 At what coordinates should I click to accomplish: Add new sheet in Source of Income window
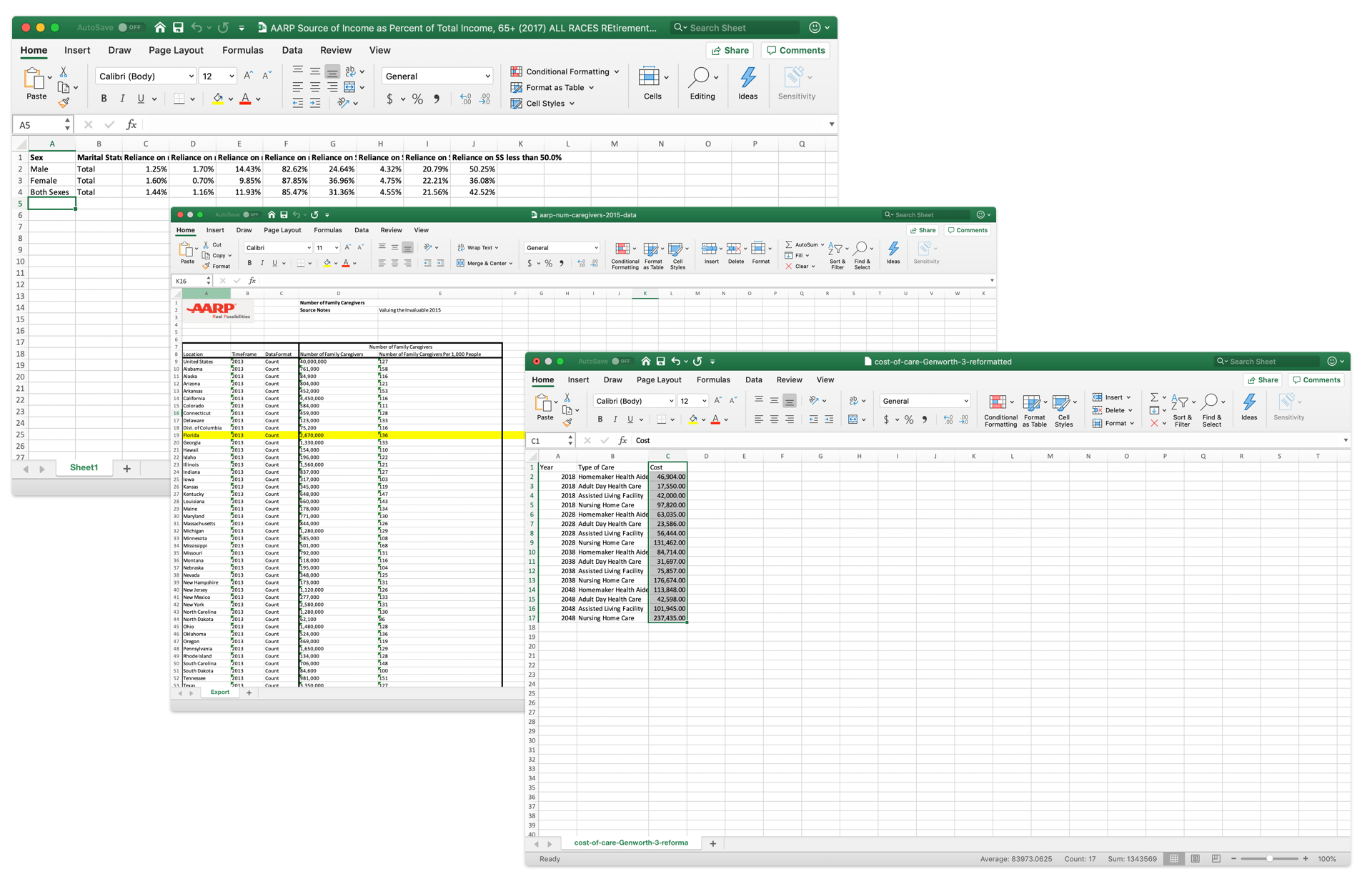point(126,468)
